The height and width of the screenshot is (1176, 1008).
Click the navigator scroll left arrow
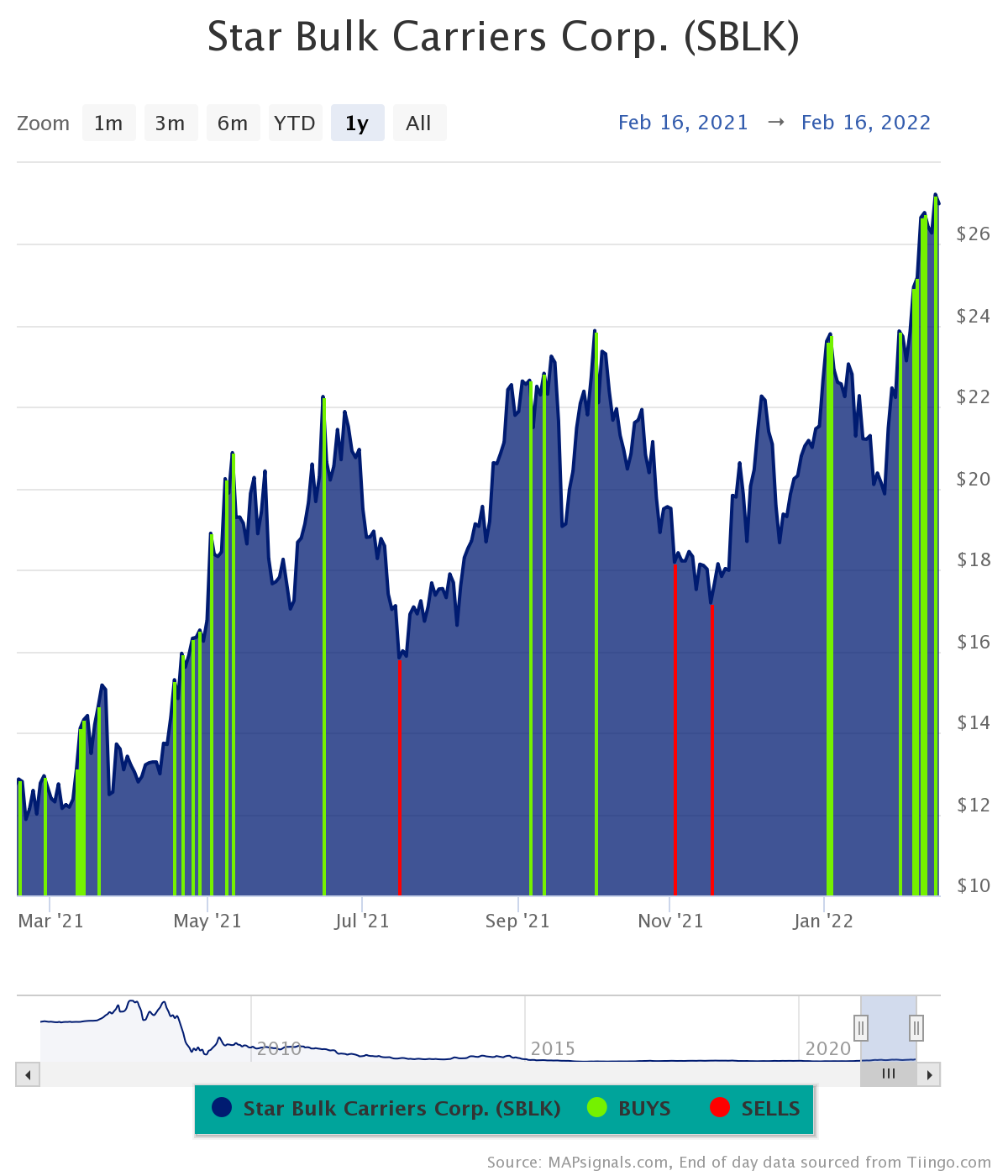click(28, 1074)
